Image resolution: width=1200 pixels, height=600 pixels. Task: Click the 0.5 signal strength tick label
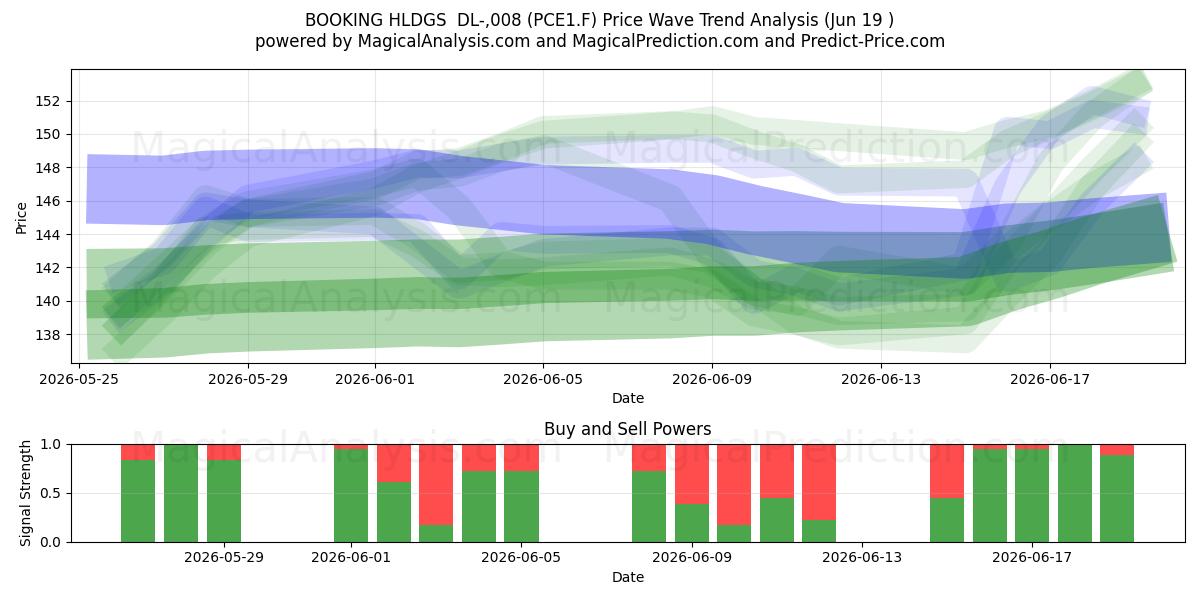(52, 493)
